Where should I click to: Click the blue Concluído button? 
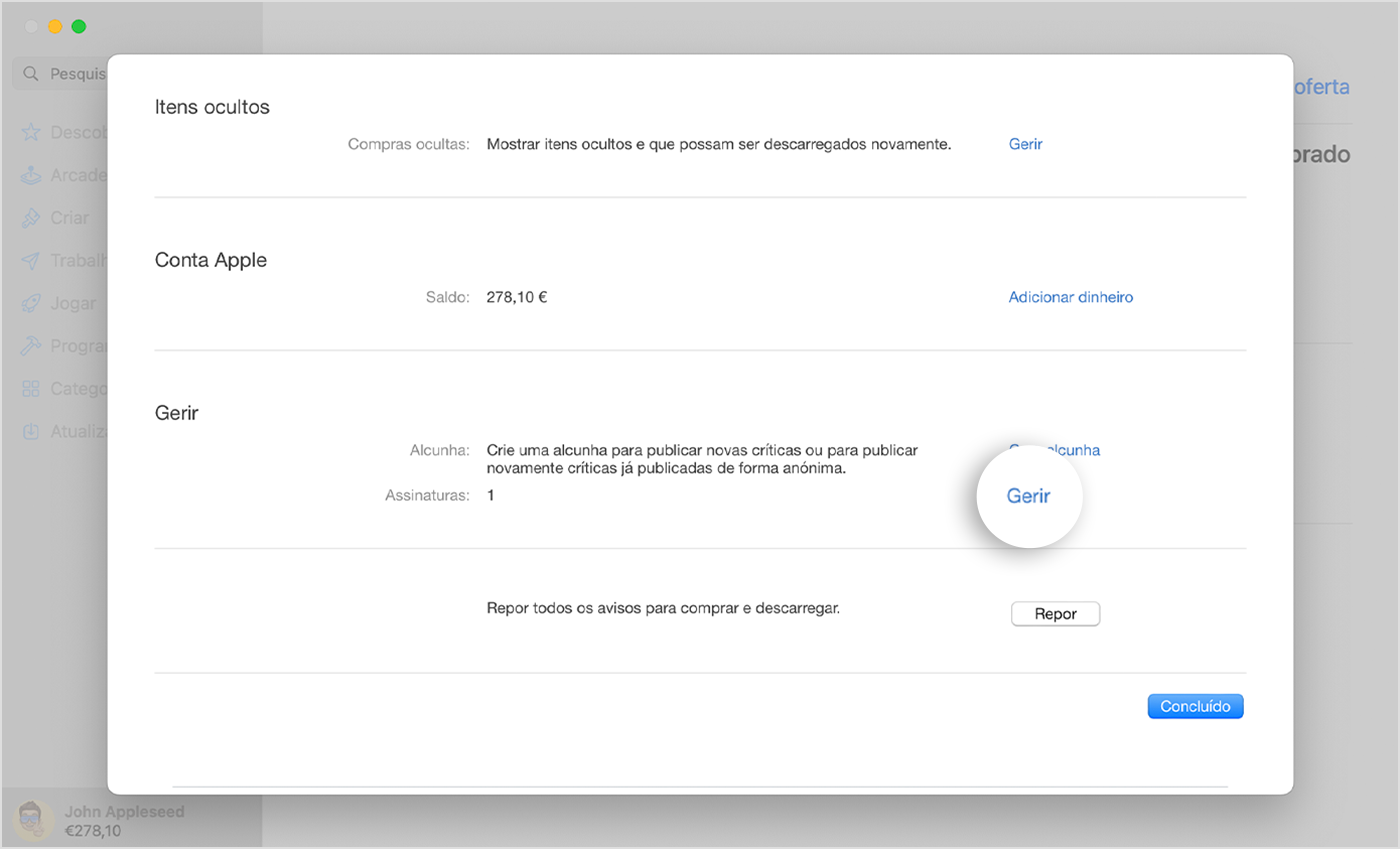[1195, 706]
